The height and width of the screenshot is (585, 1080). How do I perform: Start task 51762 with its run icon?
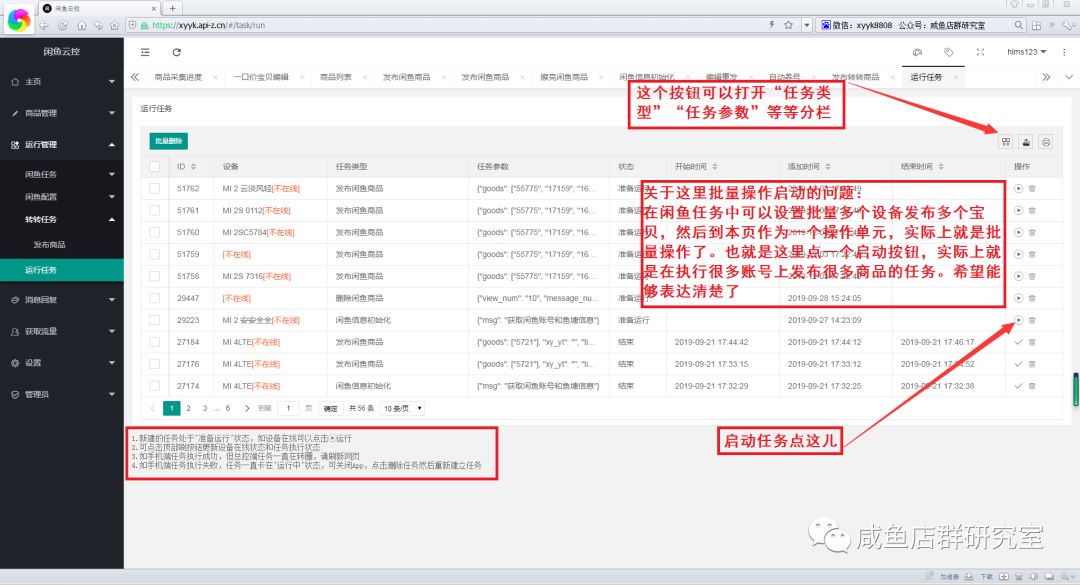tap(1018, 188)
